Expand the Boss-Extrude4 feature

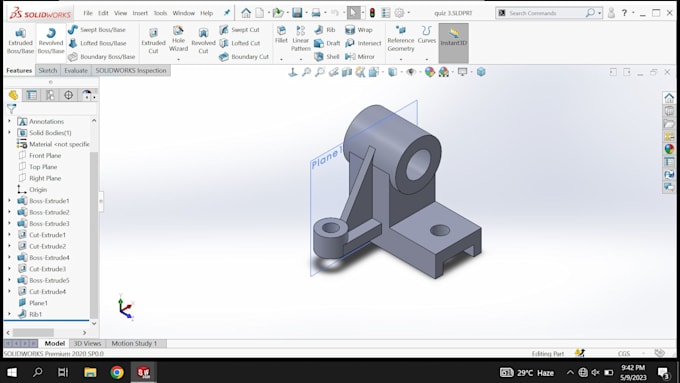[9, 258]
